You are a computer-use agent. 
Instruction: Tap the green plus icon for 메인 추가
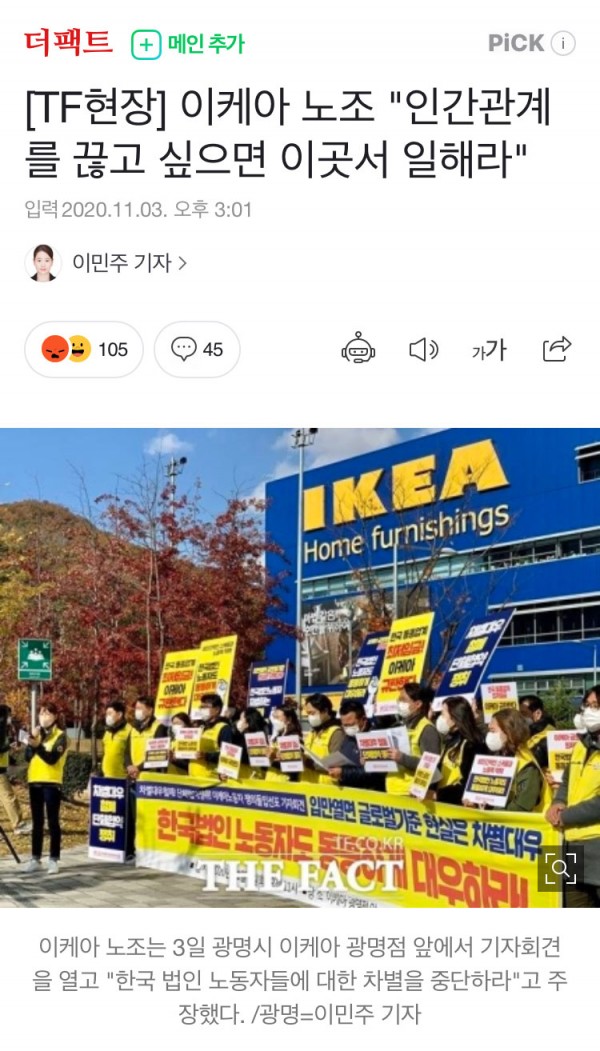(146, 44)
